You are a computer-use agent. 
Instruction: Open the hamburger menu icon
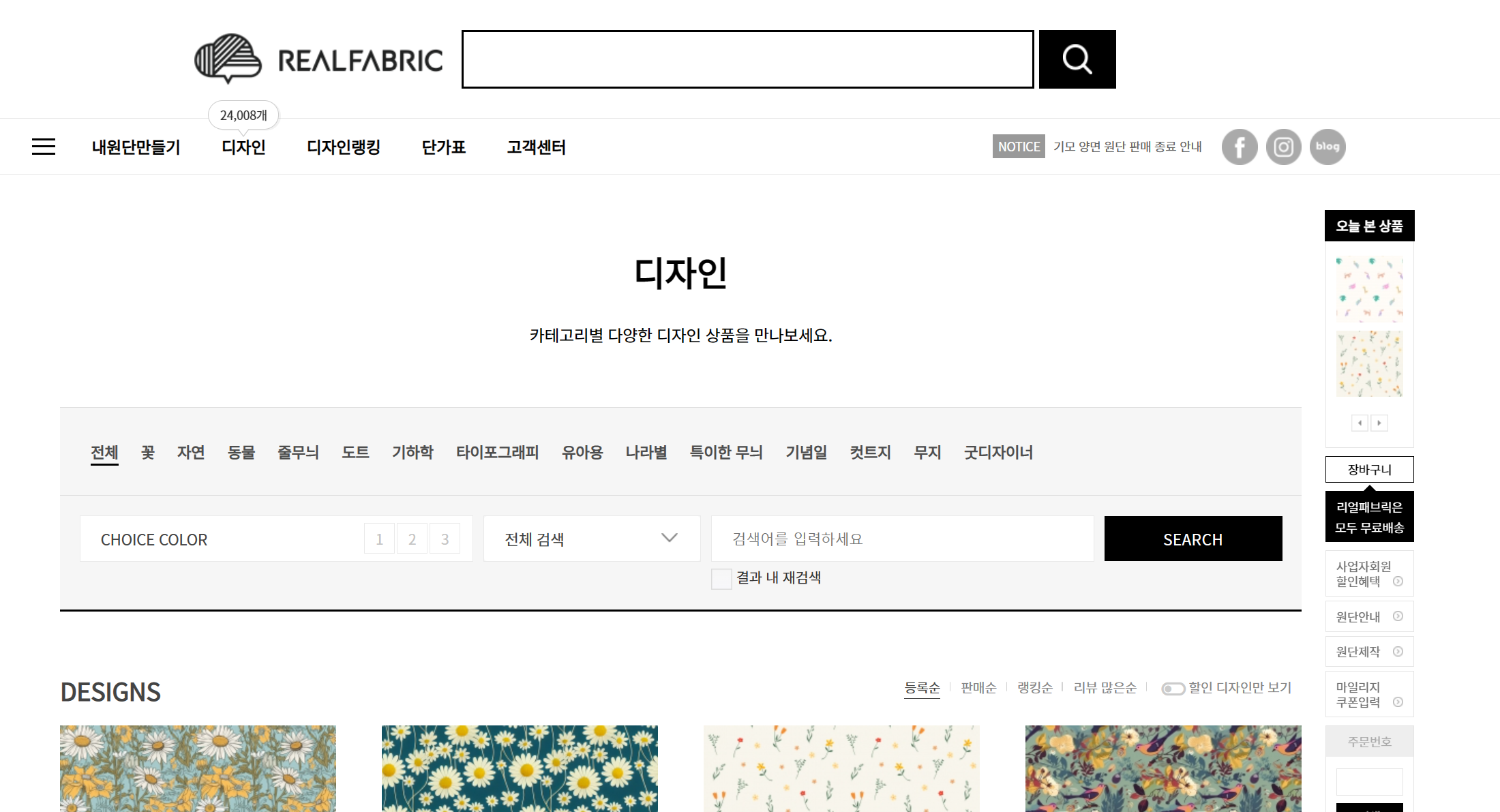pyautogui.click(x=44, y=147)
